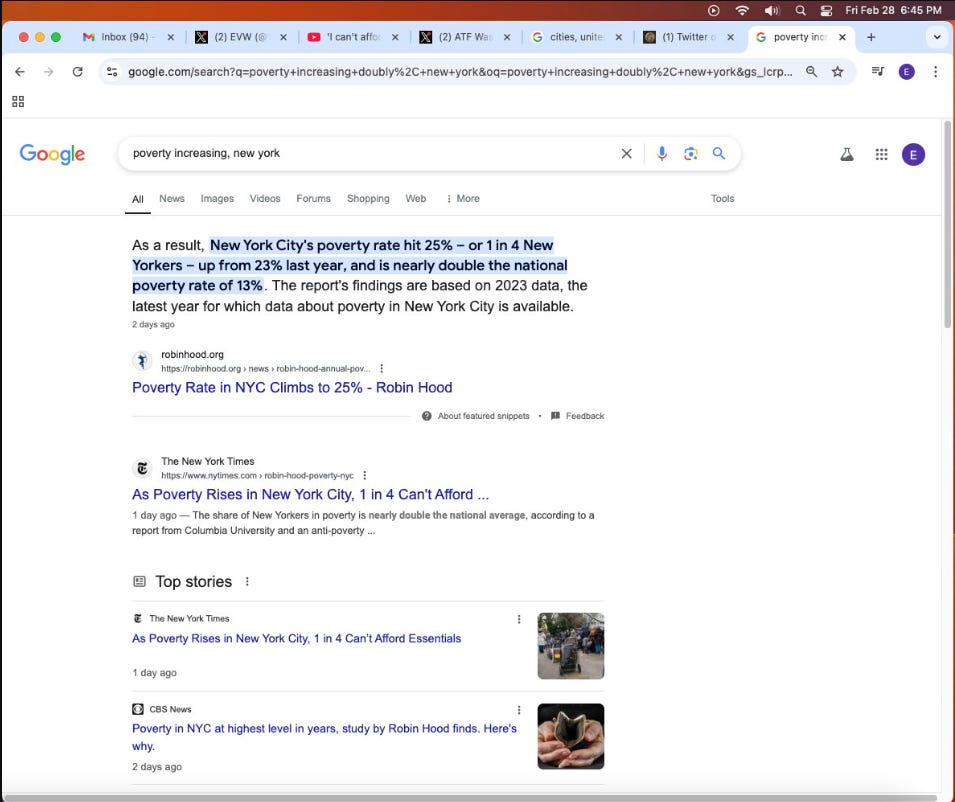Image resolution: width=955 pixels, height=802 pixels.
Task: Switch to the Web results tab
Action: click(416, 199)
